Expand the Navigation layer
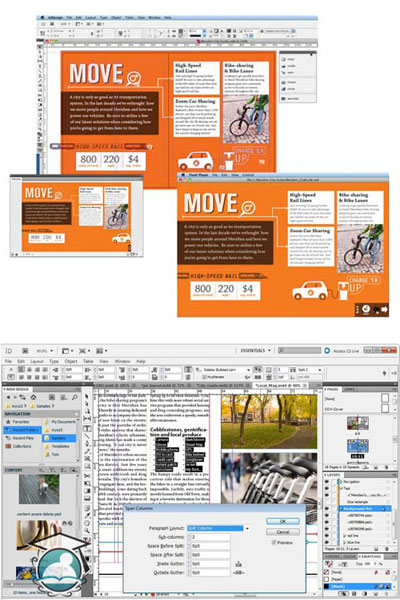Screen dimensions: 400x600 point(340,482)
